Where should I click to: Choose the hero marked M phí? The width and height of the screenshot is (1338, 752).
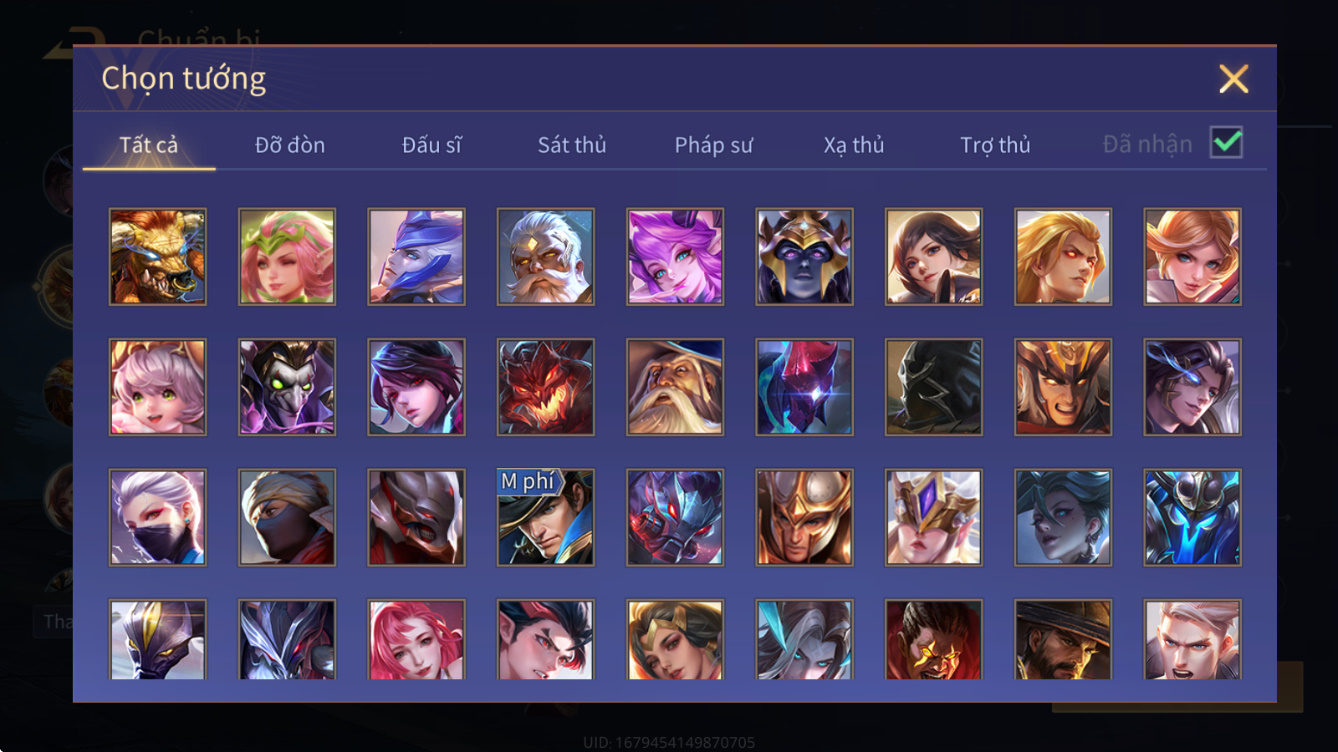[x=545, y=518]
